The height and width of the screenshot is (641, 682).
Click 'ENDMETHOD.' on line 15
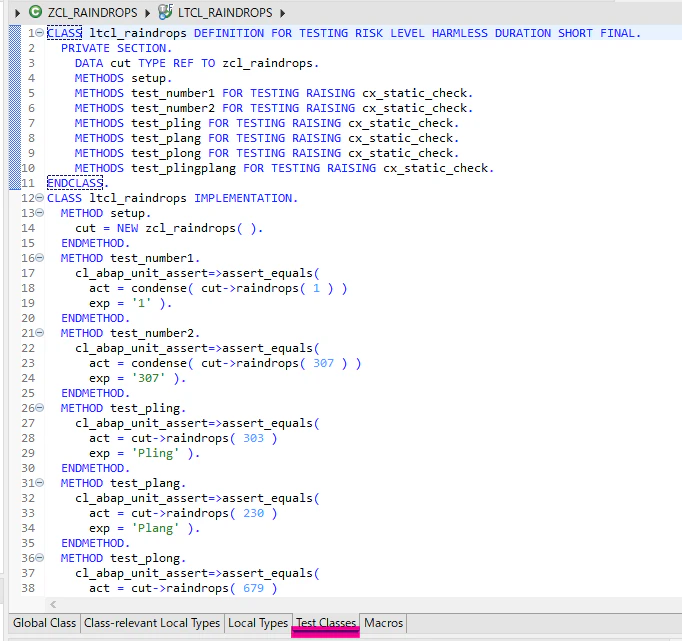pos(95,243)
